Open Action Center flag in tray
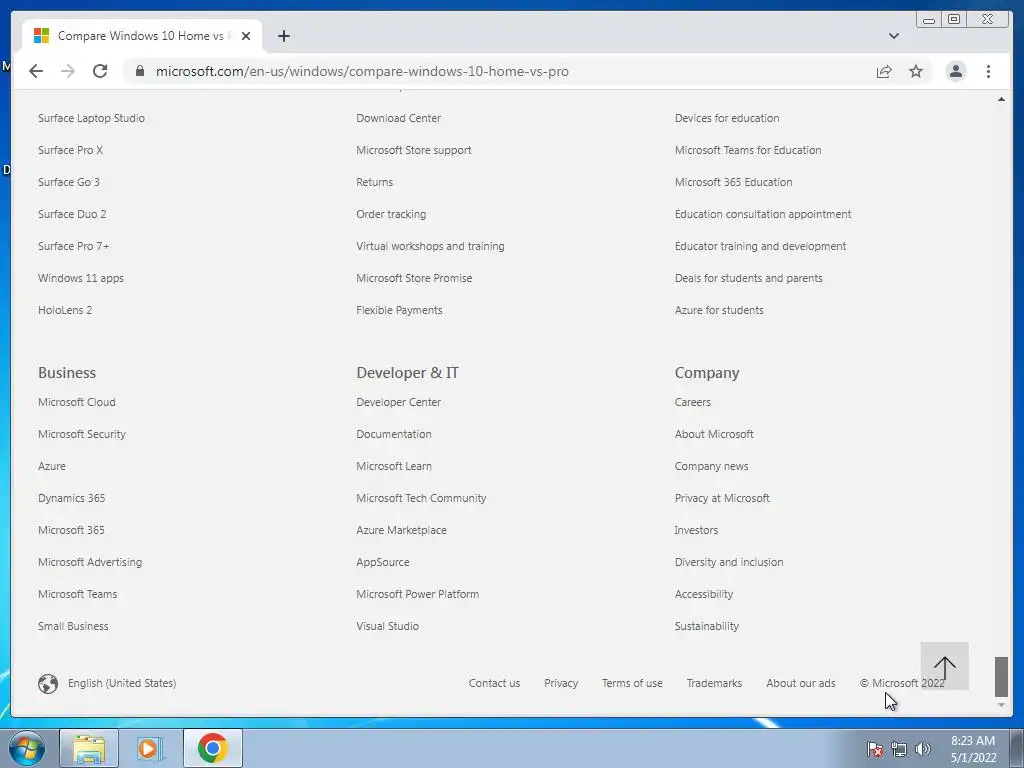This screenshot has height=768, width=1024. [874, 749]
